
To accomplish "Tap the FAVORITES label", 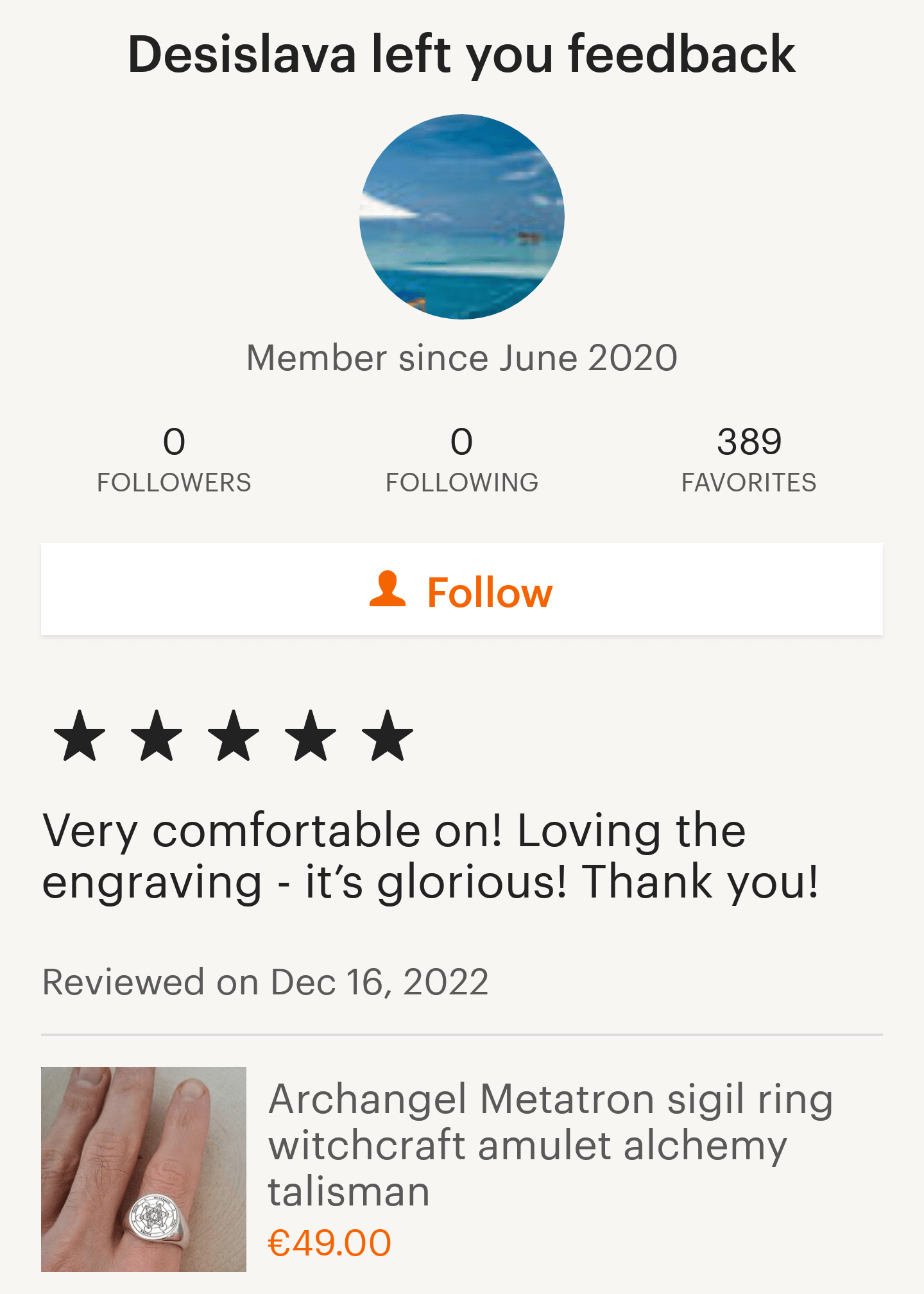I will pos(749,482).
